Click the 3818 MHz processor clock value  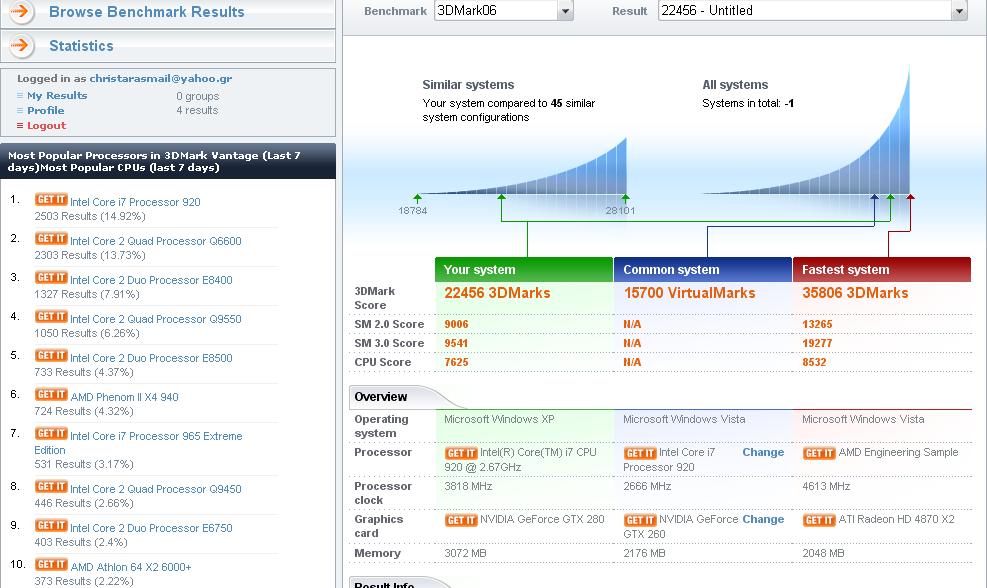[468, 486]
